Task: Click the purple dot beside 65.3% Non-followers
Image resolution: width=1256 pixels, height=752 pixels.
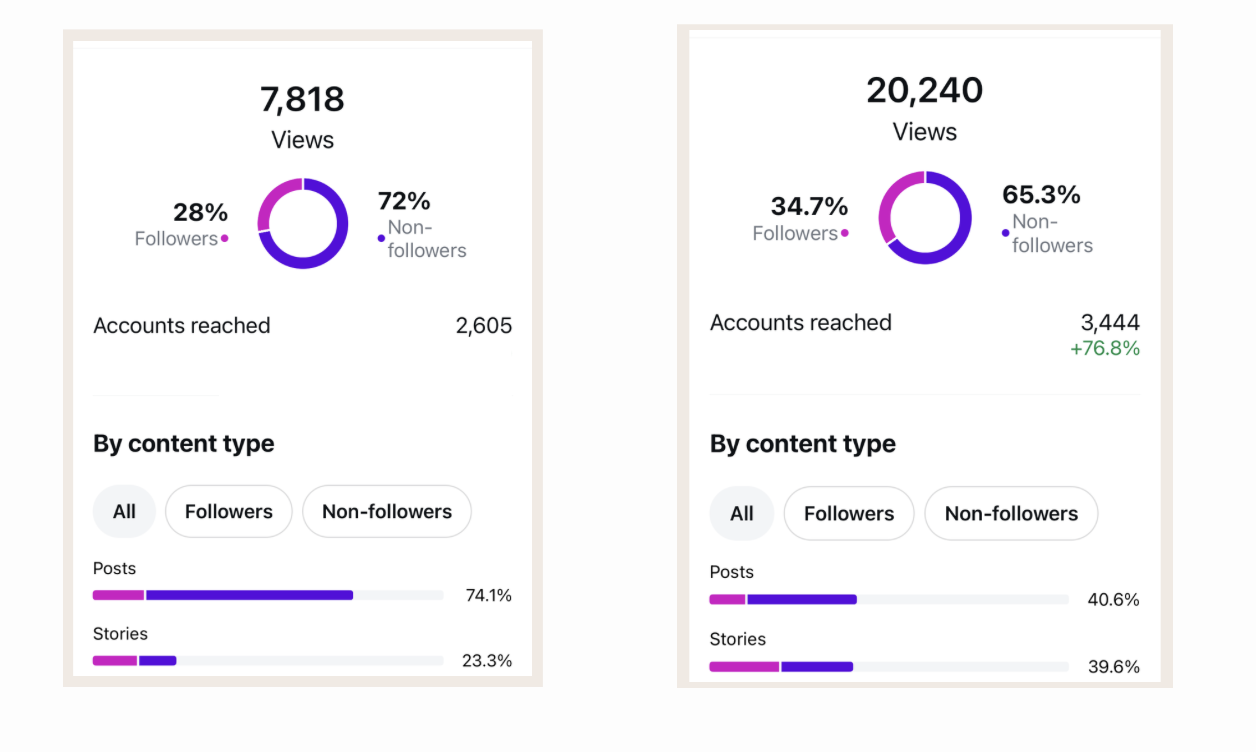Action: [x=1005, y=233]
